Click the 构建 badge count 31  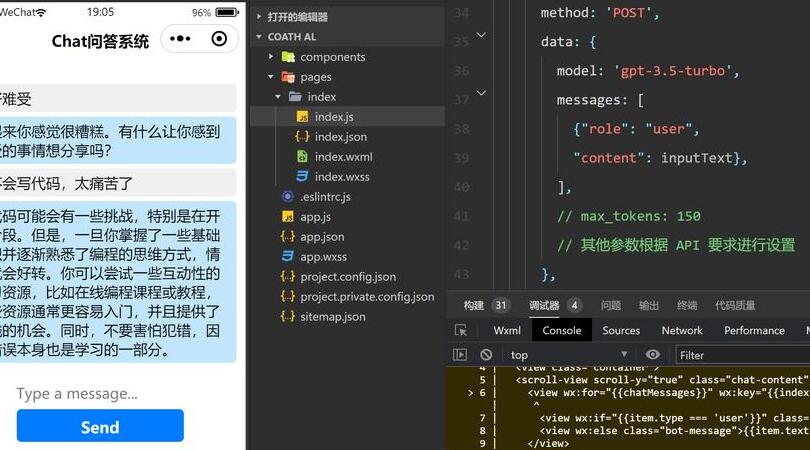coord(501,305)
